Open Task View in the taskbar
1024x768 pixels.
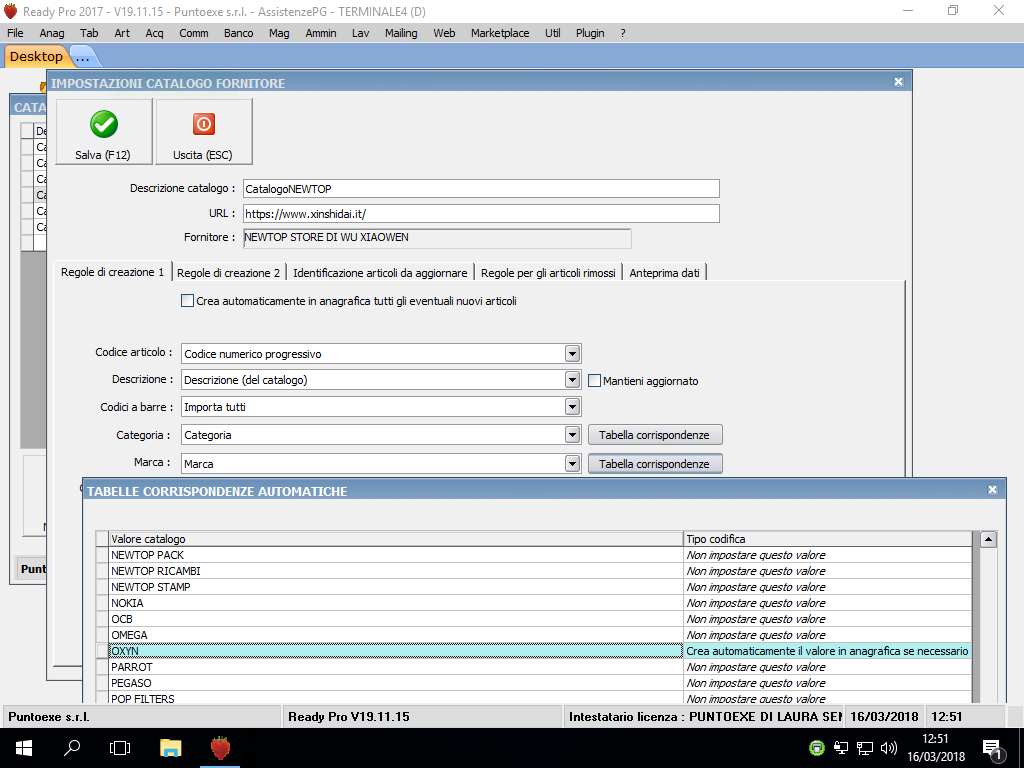120,748
